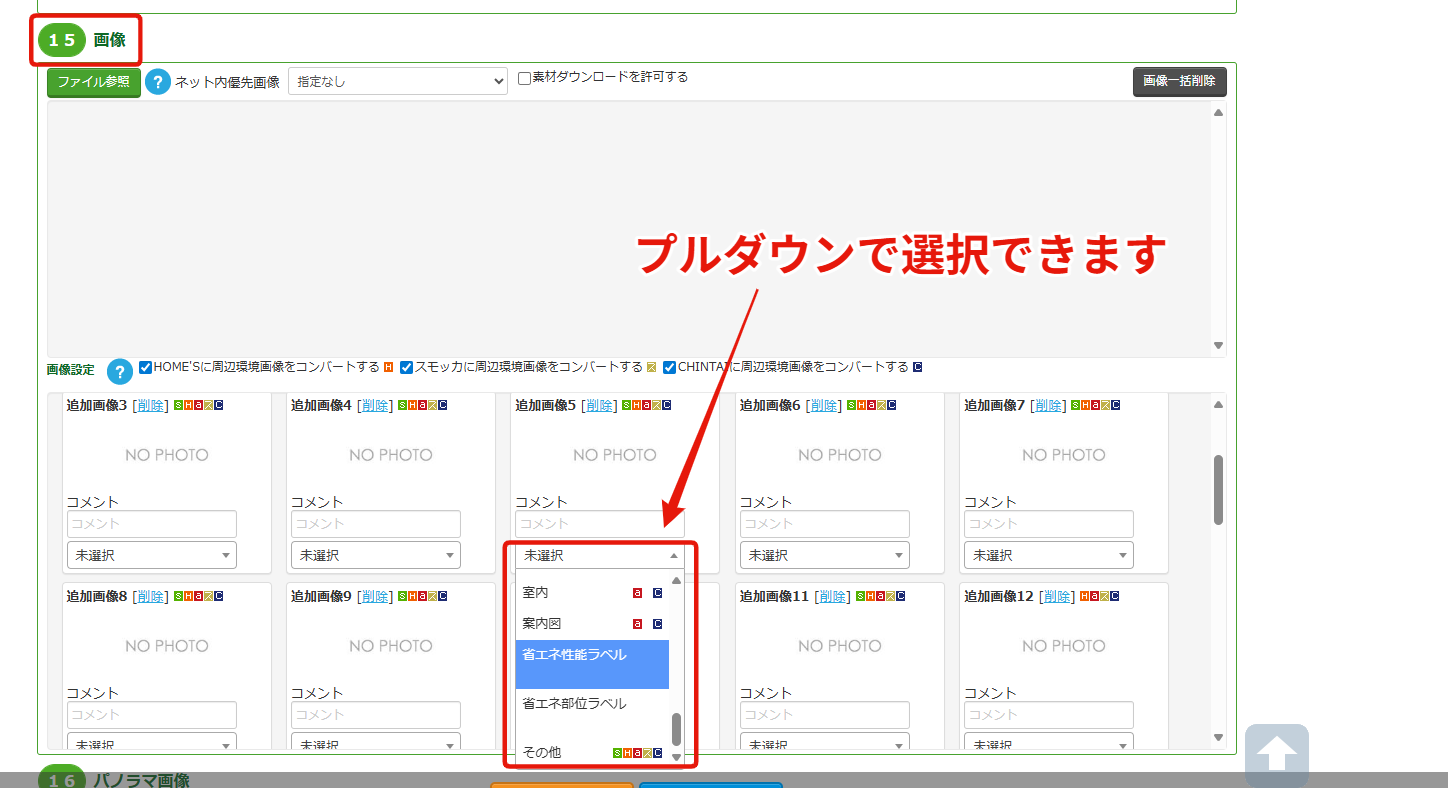The width and height of the screenshot is (1448, 788).
Task: Click the NO PHOTO thumbnail of 追加画像6
Action: [840, 455]
